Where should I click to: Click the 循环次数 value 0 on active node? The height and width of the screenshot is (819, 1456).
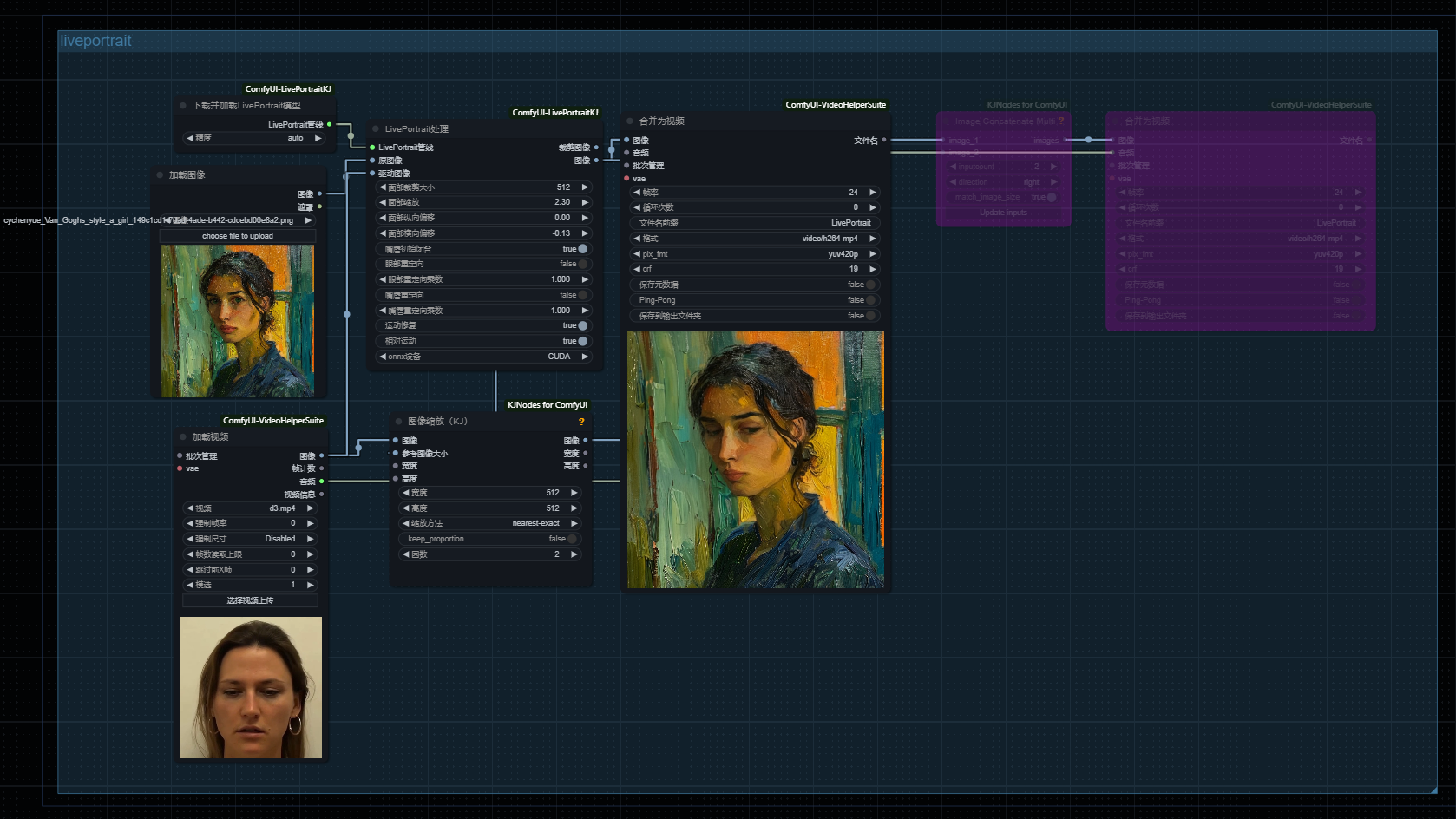pyautogui.click(x=856, y=207)
